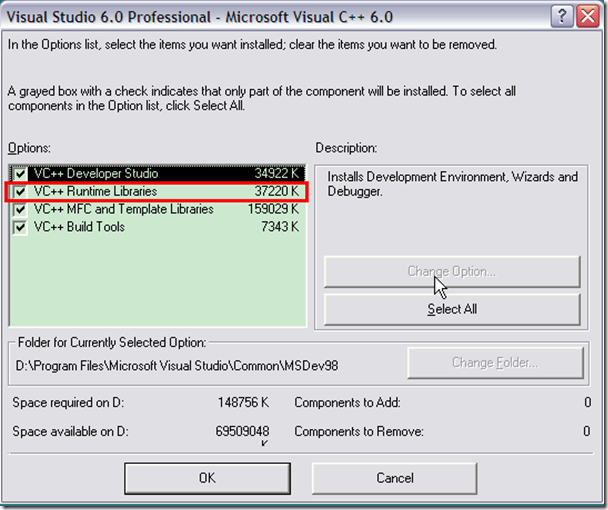The width and height of the screenshot is (608, 510).
Task: Open the title bar help question mark
Action: (562, 17)
